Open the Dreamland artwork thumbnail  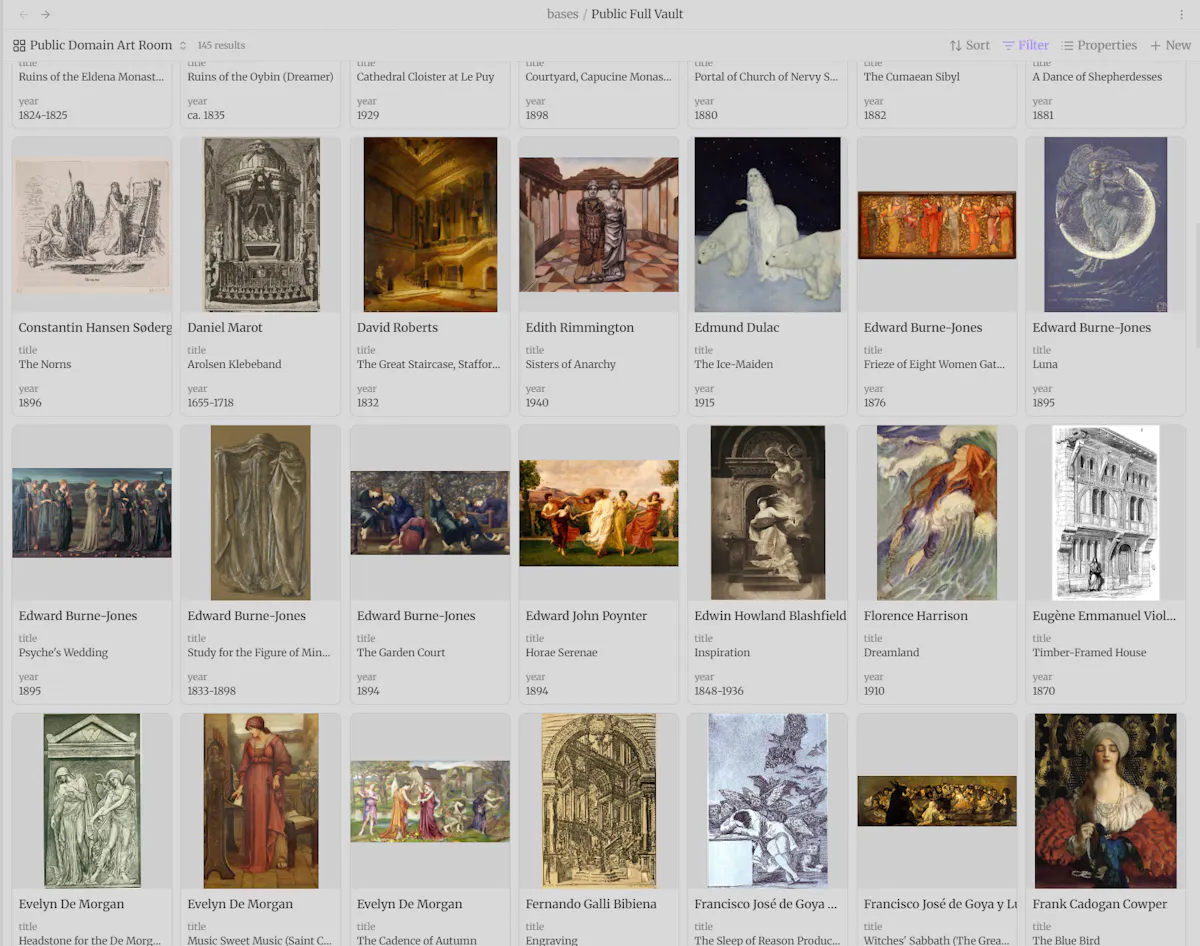pos(937,513)
